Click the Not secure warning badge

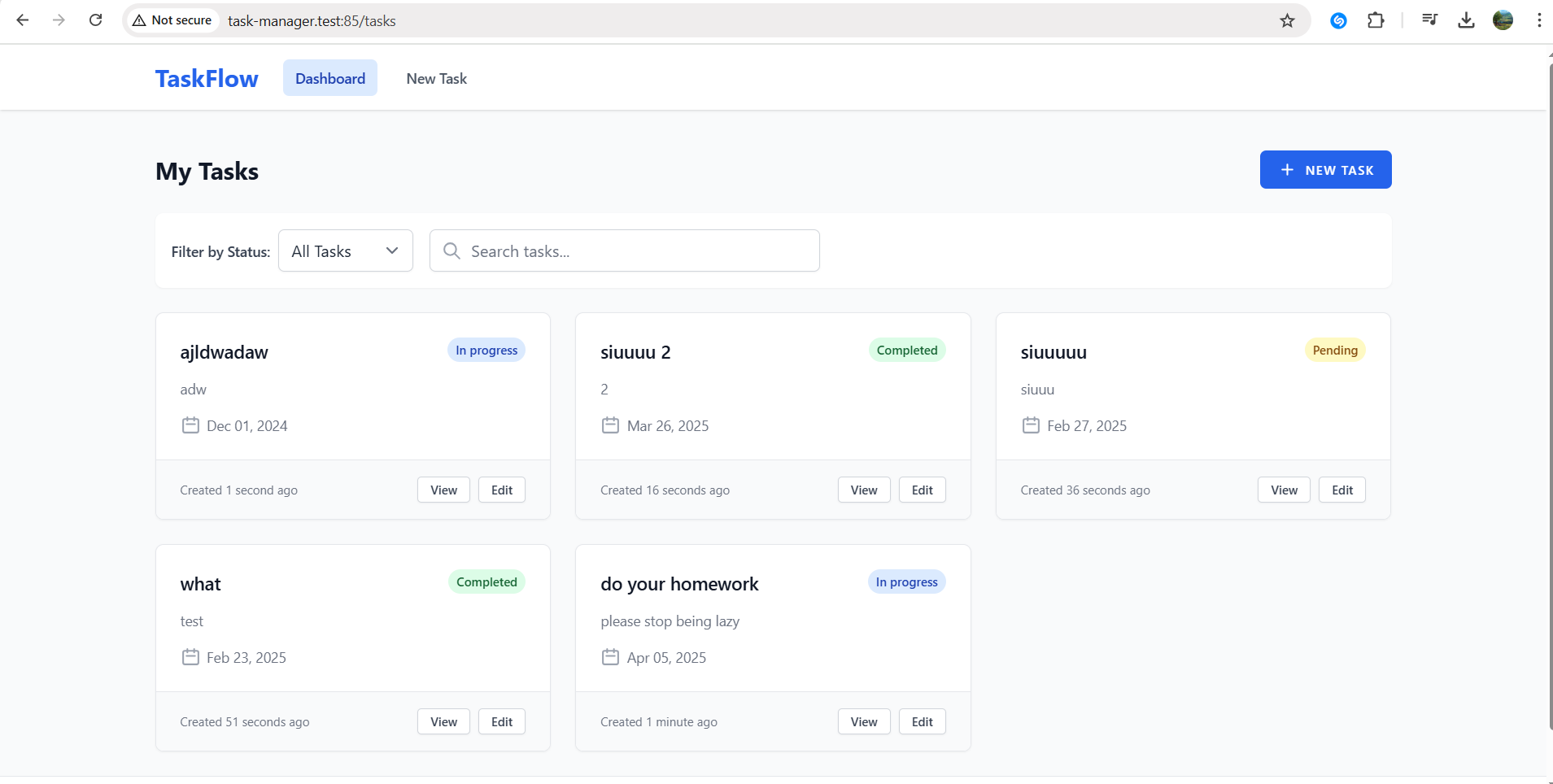click(x=172, y=20)
